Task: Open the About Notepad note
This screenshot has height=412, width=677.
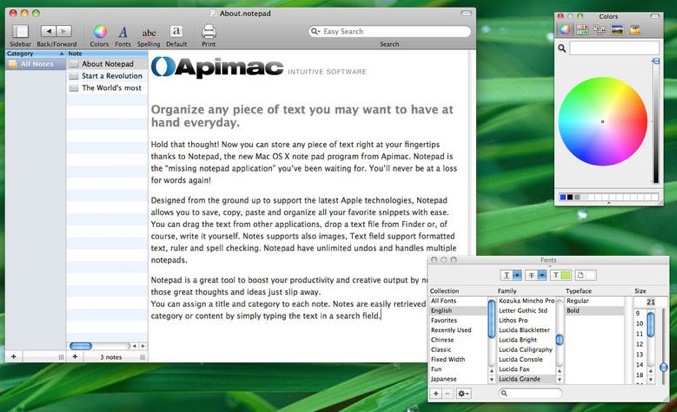Action: click(x=107, y=64)
